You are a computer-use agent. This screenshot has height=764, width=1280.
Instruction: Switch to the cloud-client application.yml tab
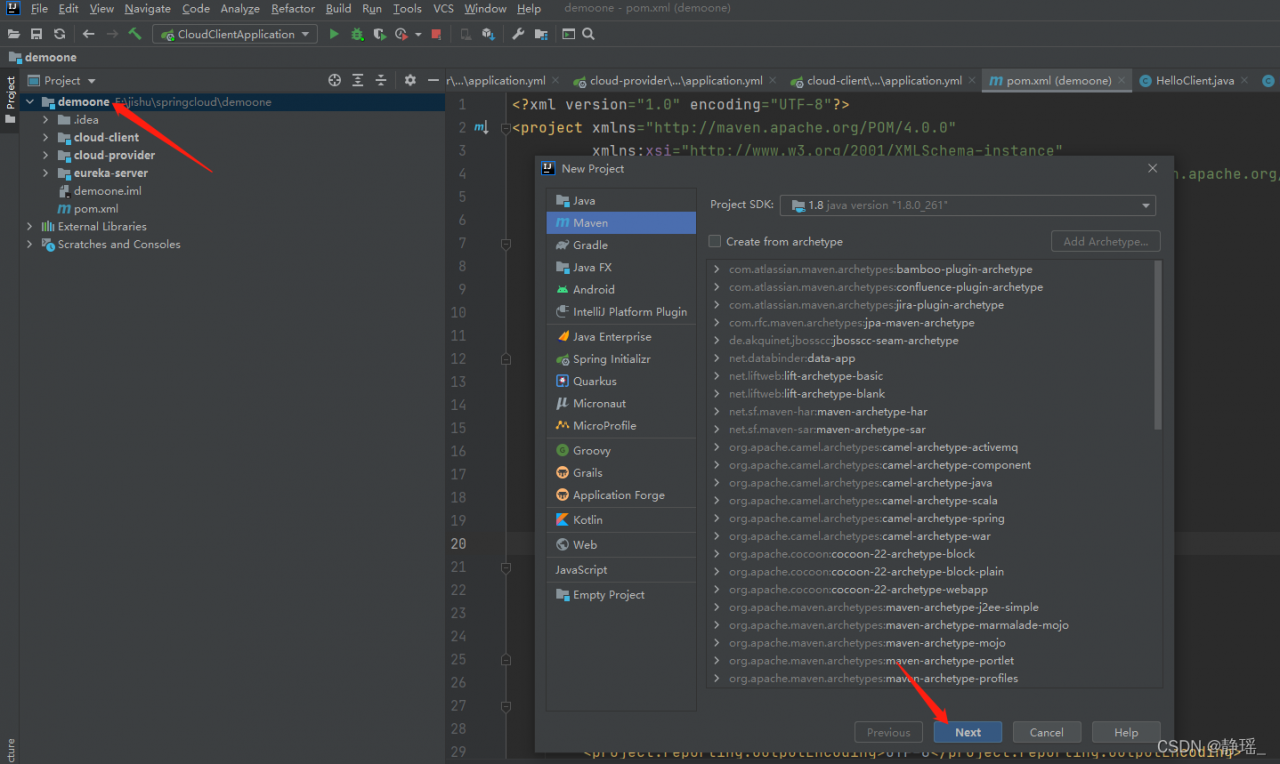(884, 81)
